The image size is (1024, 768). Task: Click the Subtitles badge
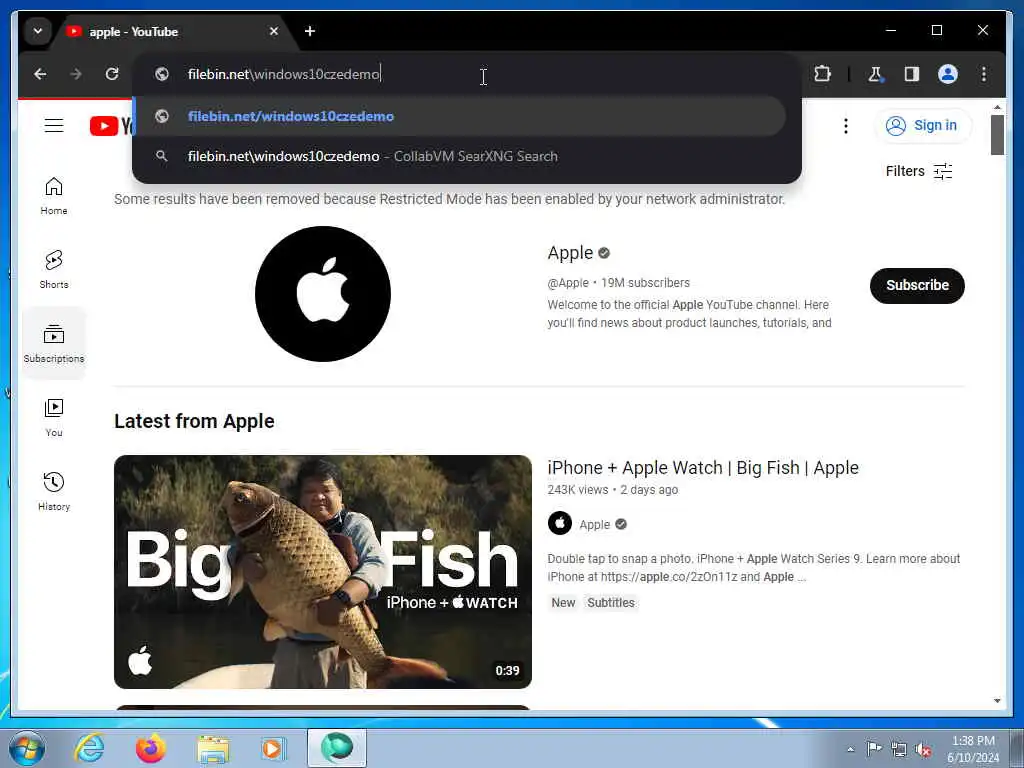click(611, 603)
